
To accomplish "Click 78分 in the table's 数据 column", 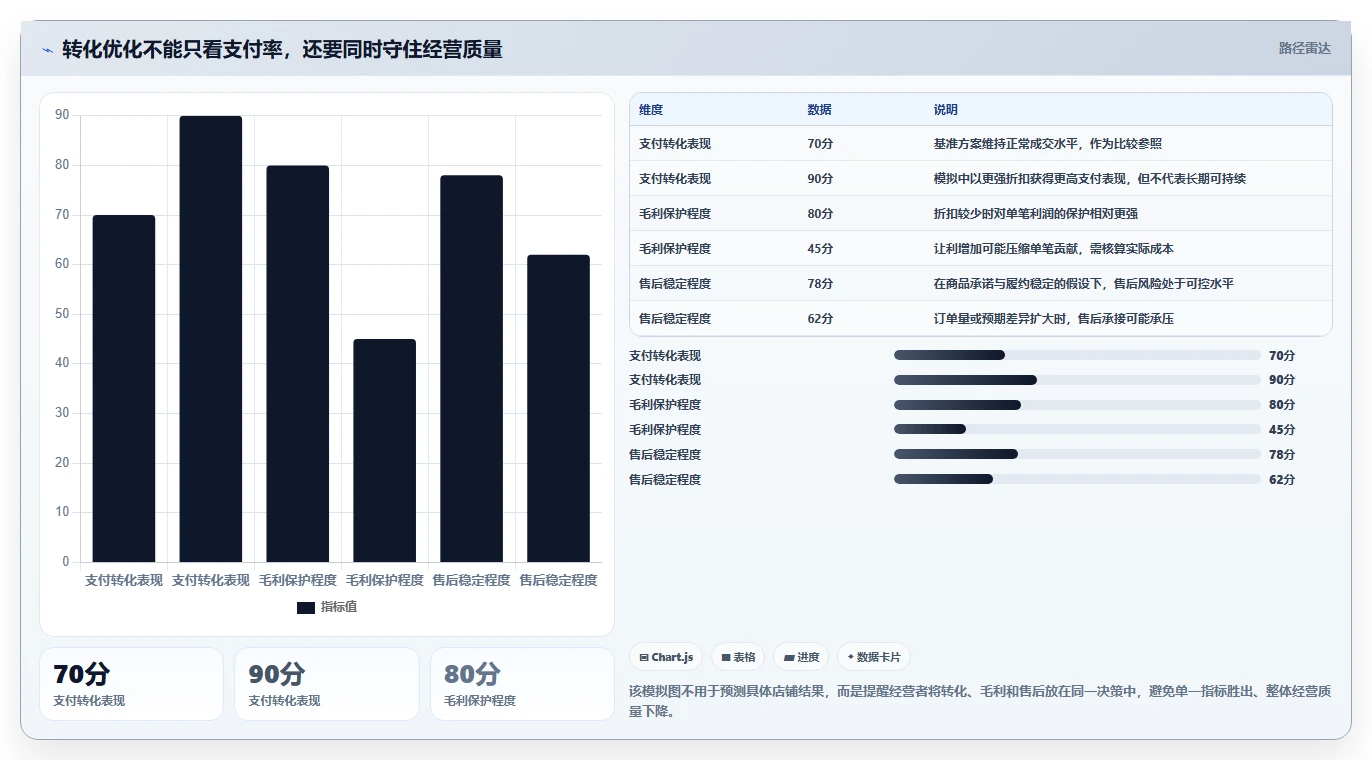I will click(x=820, y=284).
